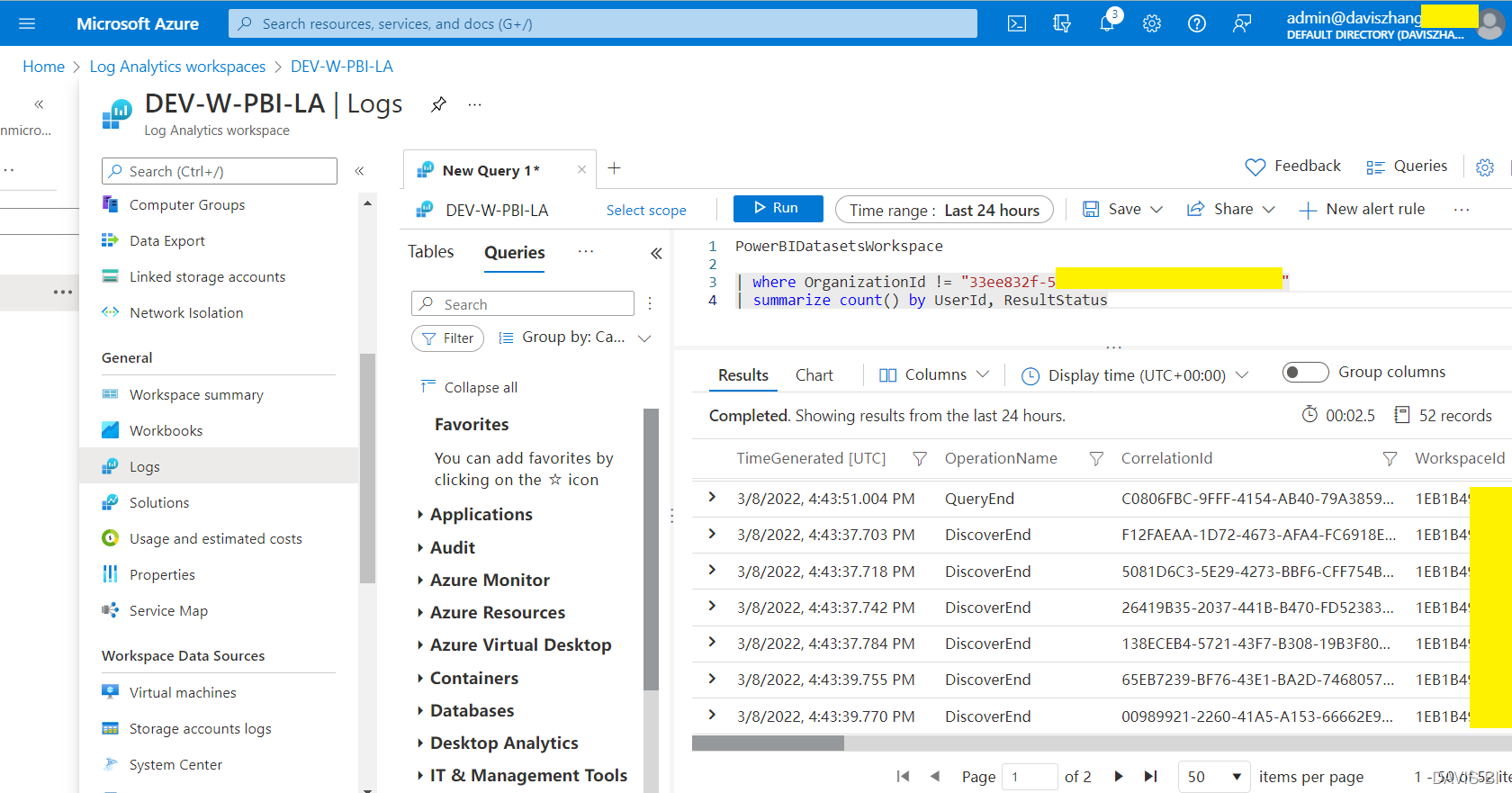Open the Azure portal hamburger menu
Screen dimensions: 1512x793
pyautogui.click(x=27, y=23)
